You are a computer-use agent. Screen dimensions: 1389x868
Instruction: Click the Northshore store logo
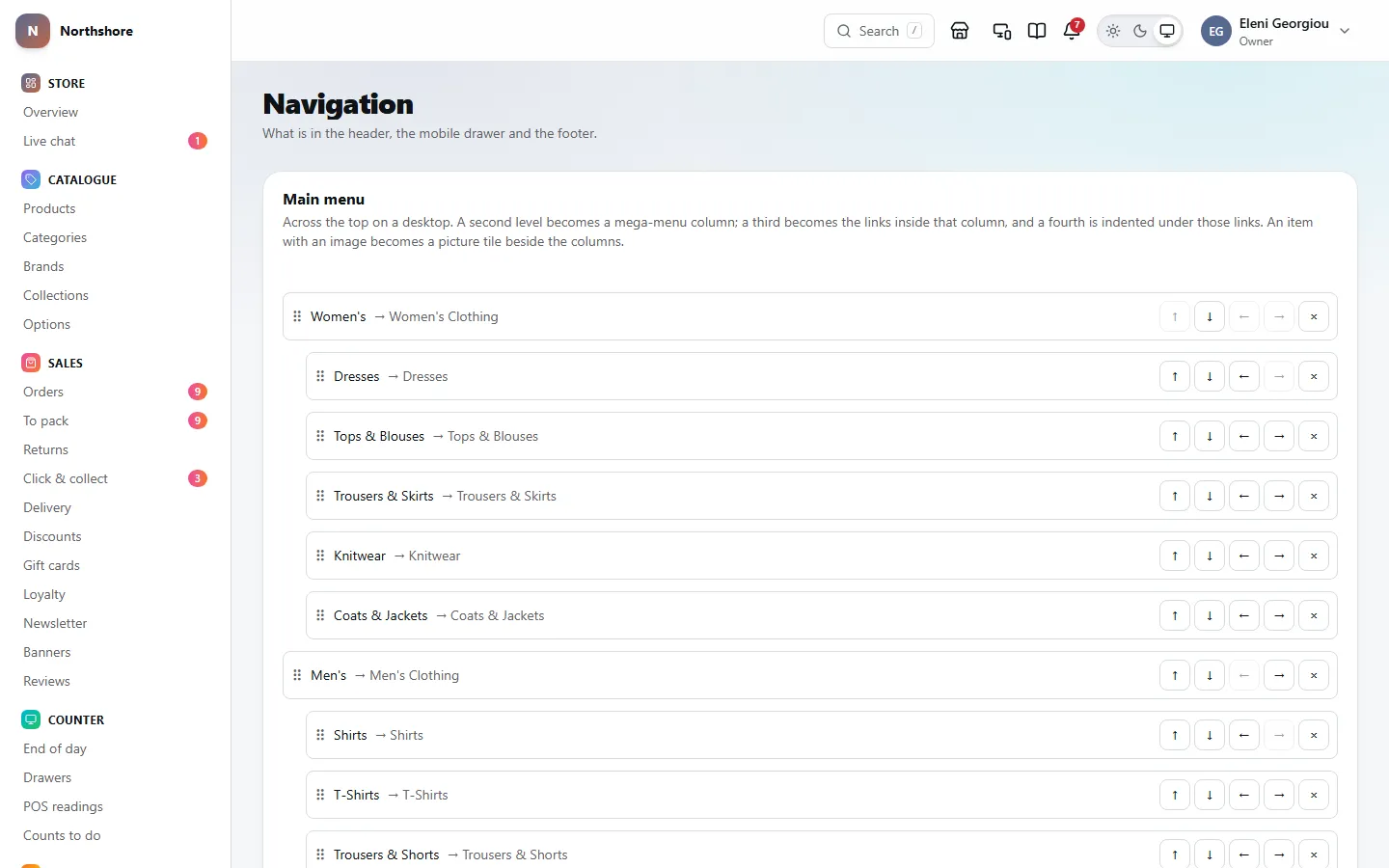[33, 31]
